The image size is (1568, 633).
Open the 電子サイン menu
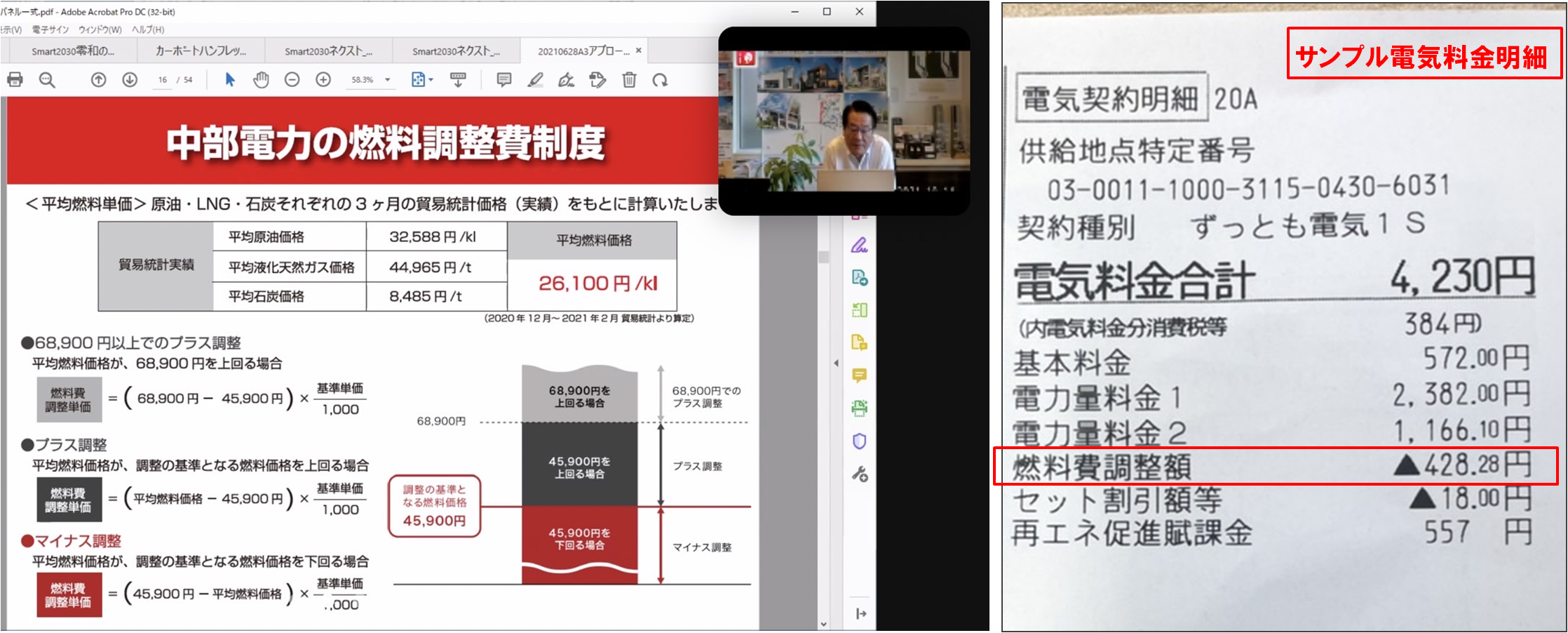coord(50,29)
